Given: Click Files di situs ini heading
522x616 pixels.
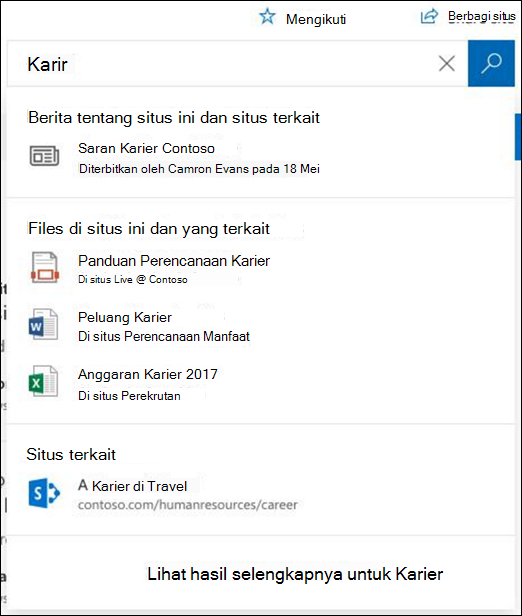Looking at the screenshot, I should [149, 229].
